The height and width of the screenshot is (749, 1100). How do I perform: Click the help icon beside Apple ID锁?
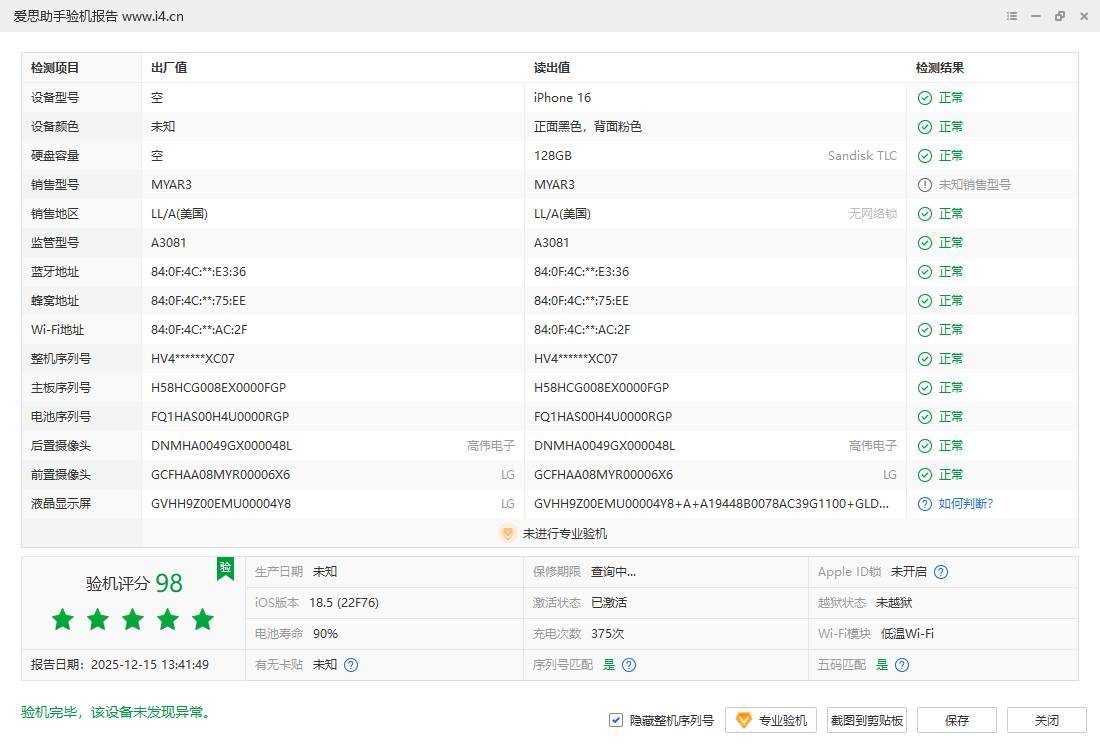(941, 572)
